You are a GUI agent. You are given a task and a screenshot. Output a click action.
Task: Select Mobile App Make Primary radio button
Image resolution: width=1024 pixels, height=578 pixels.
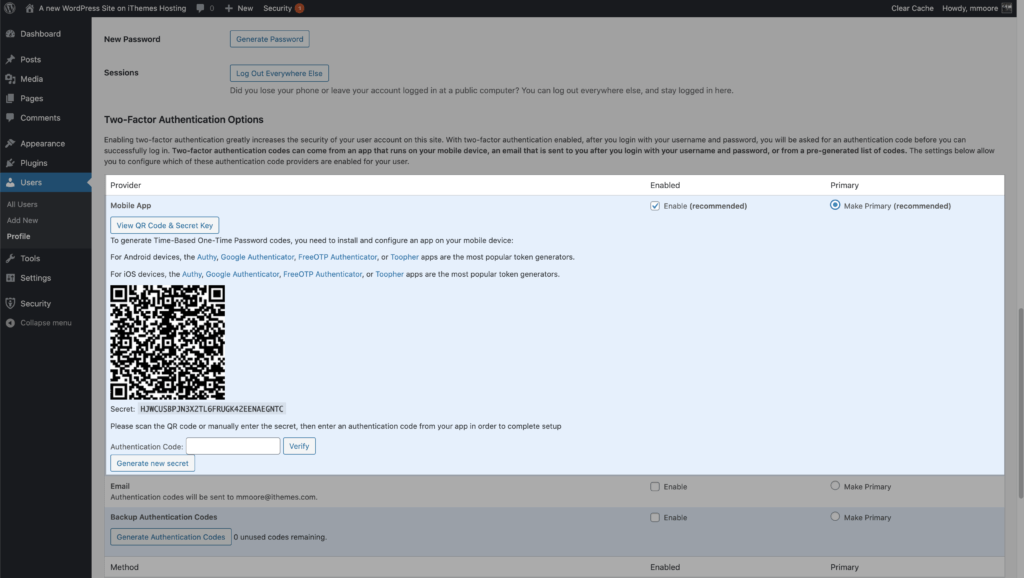(835, 205)
